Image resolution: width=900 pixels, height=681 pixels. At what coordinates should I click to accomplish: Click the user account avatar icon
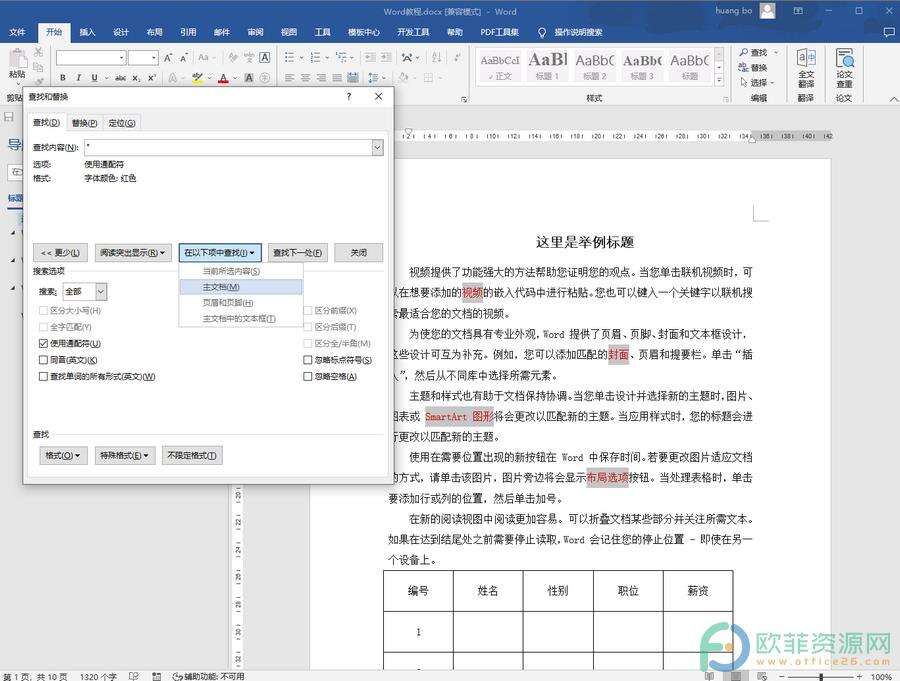point(767,11)
